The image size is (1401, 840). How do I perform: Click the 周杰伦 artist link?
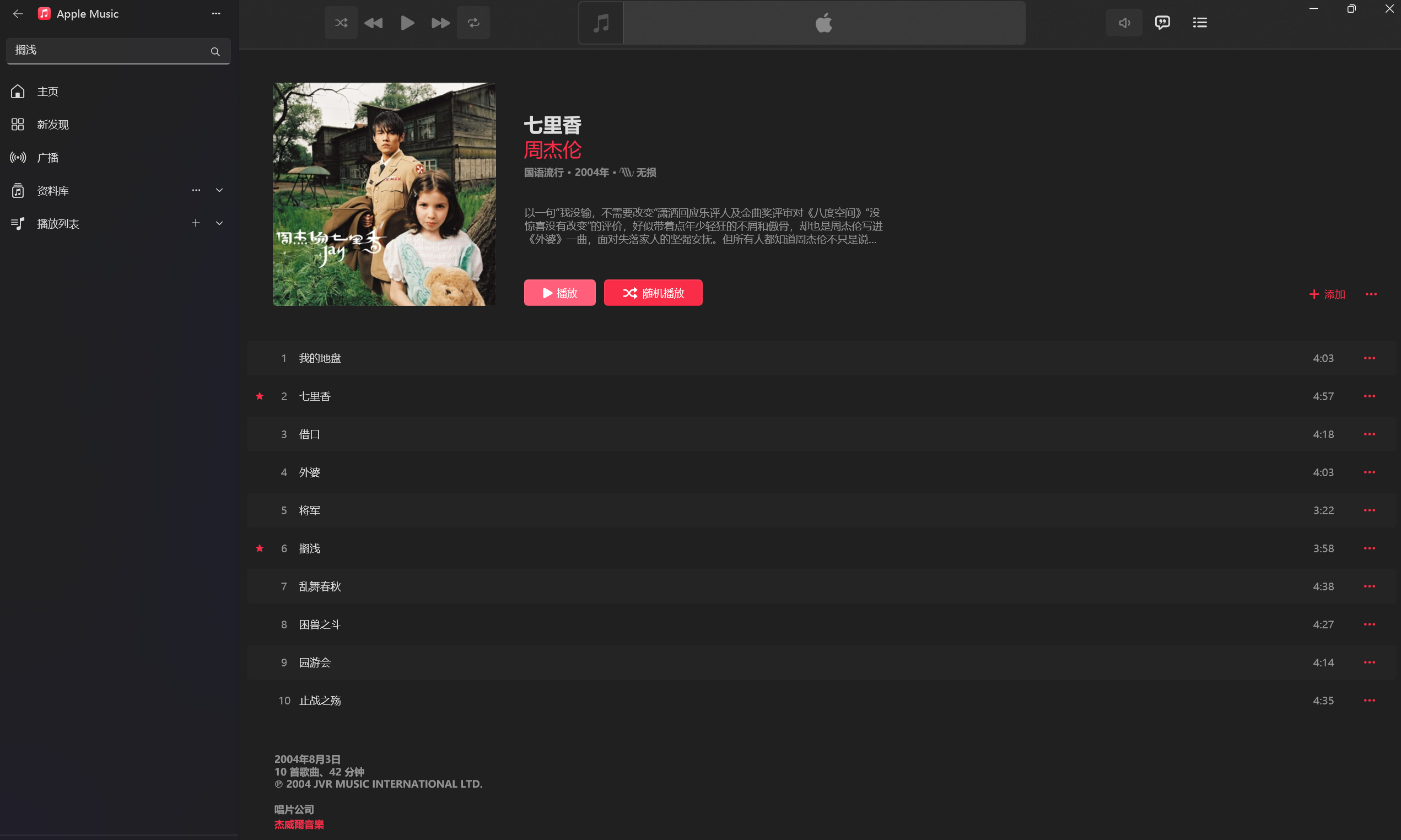552,150
